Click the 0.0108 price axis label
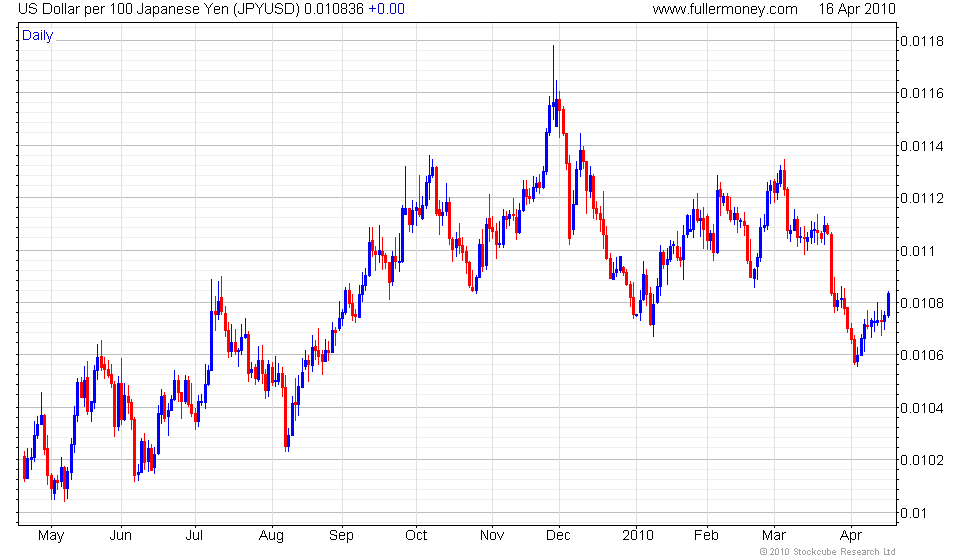 pyautogui.click(x=922, y=303)
